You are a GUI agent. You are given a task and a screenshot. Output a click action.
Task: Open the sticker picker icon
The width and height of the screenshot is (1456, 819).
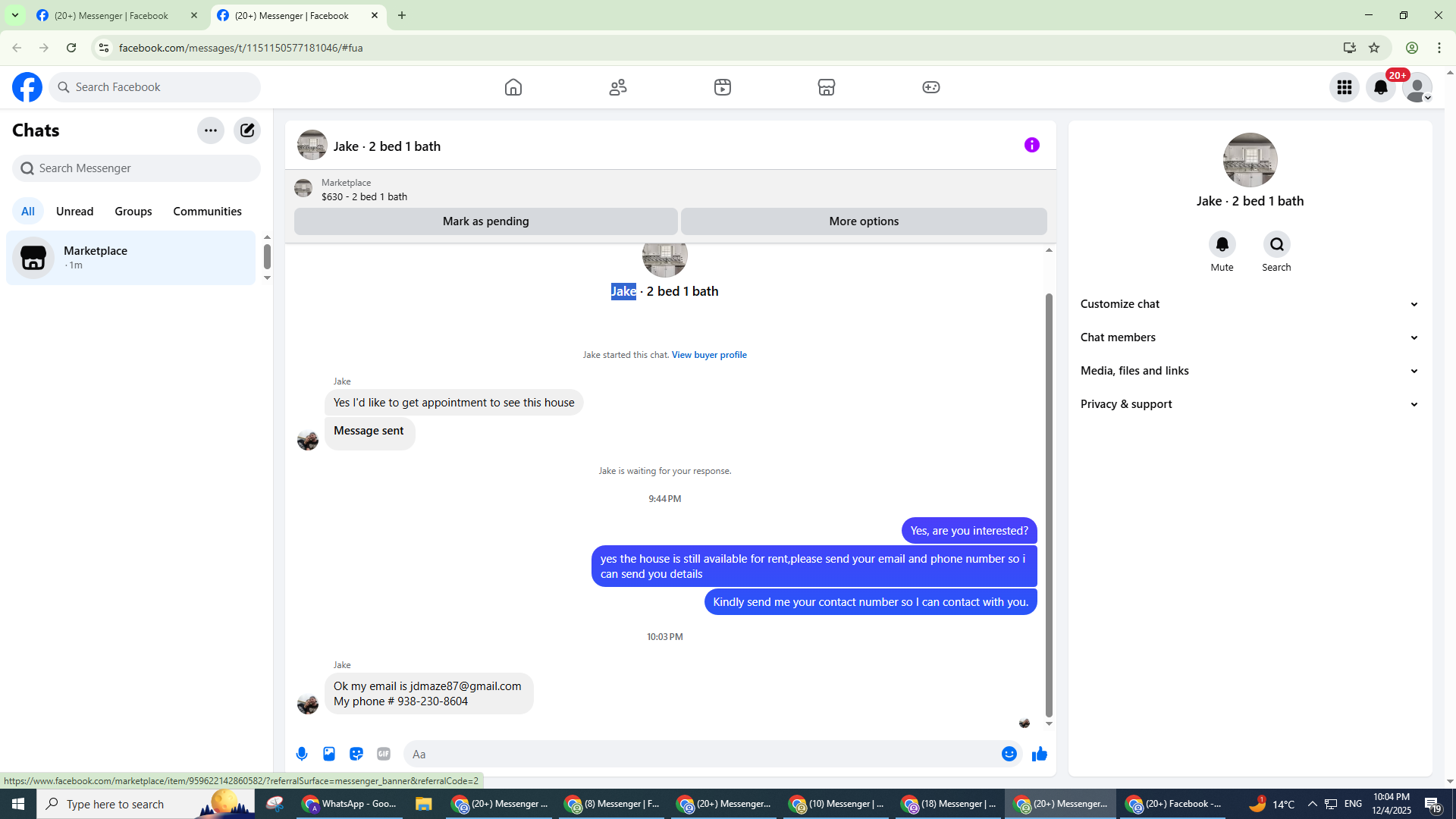click(x=356, y=754)
